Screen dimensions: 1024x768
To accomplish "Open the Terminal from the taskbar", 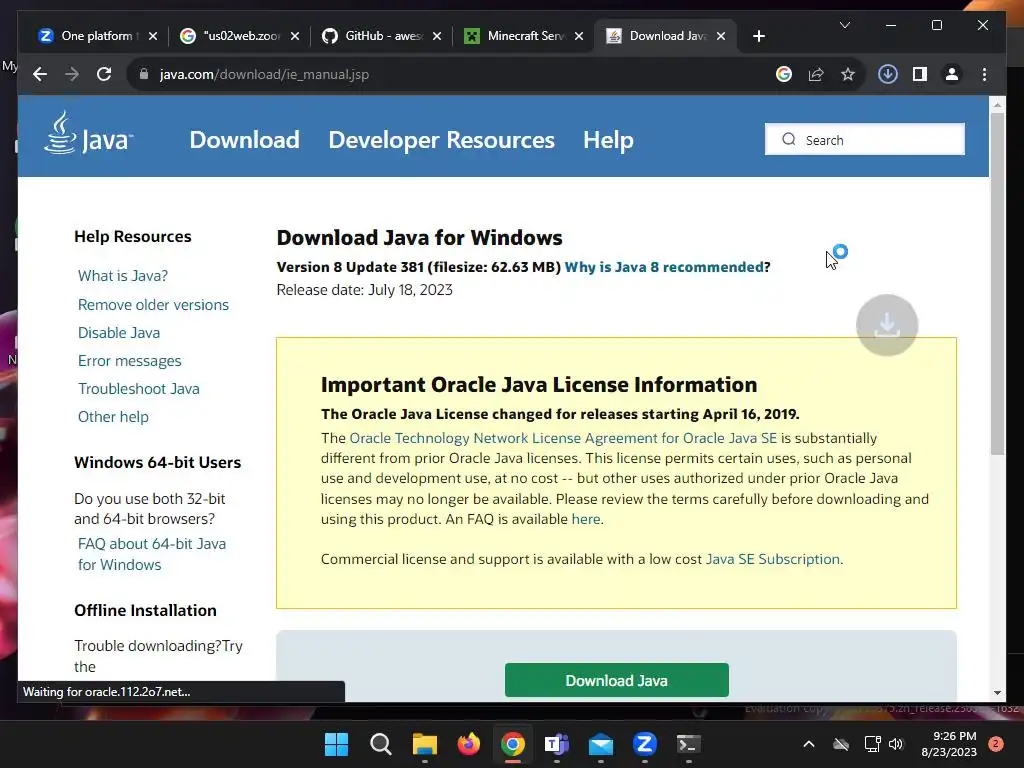I will tap(688, 744).
